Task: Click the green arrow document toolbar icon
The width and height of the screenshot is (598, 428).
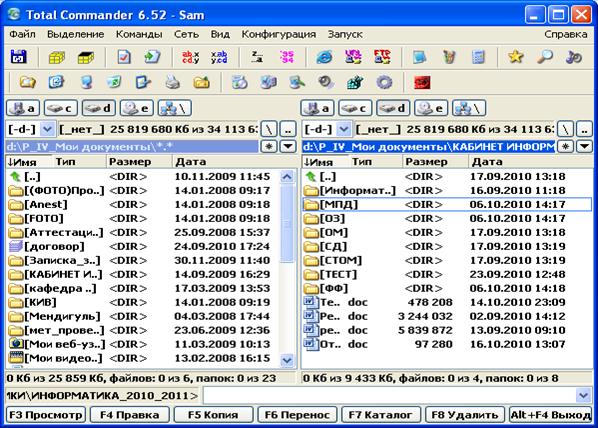Action: coord(153,57)
